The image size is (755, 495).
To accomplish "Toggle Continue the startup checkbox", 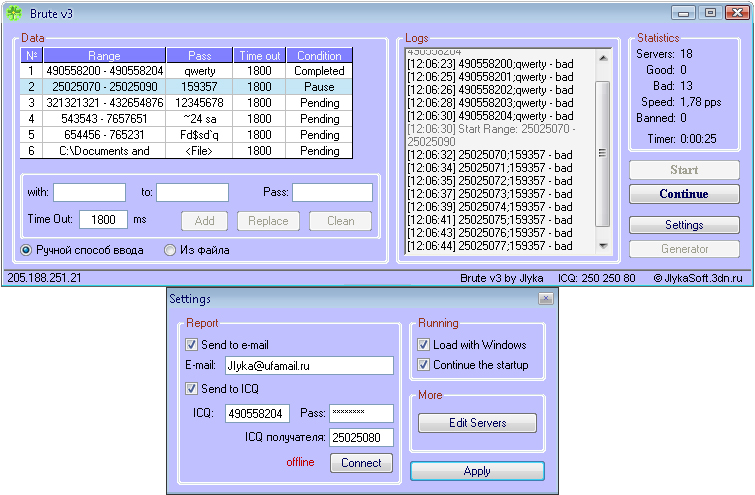I will pos(424,365).
